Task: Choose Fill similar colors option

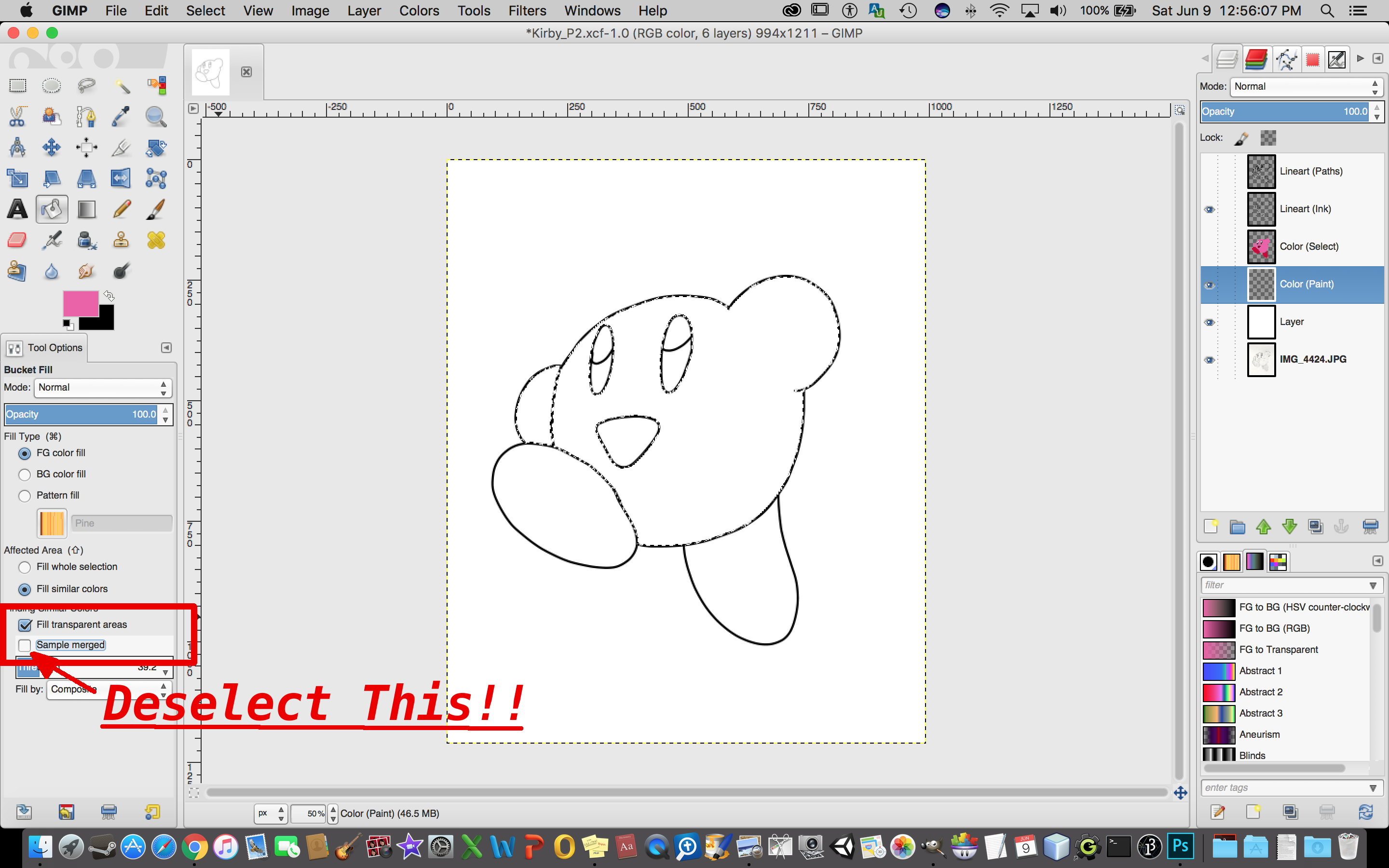Action: point(24,590)
